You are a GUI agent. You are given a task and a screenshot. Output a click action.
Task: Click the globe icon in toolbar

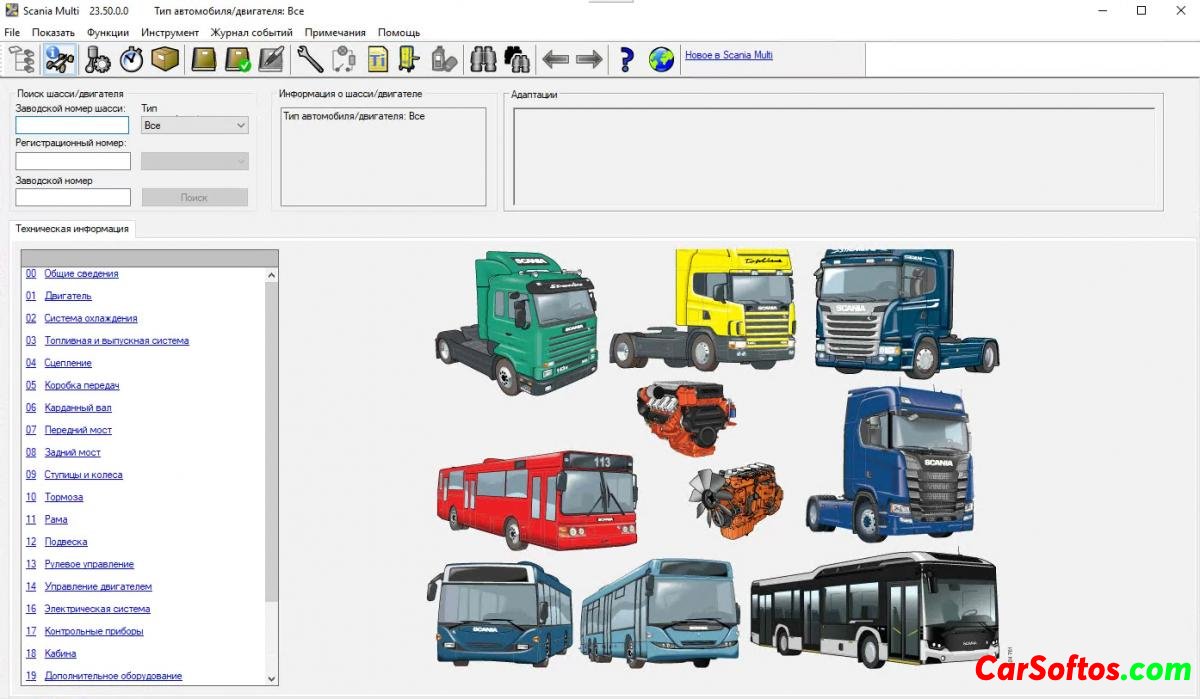661,60
